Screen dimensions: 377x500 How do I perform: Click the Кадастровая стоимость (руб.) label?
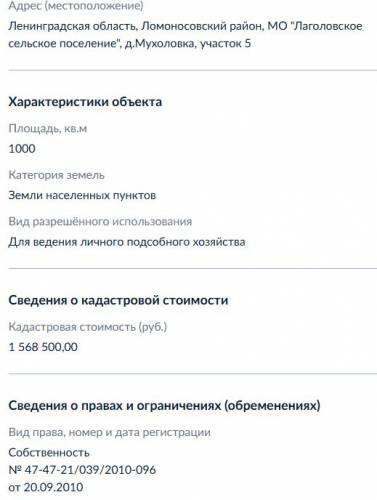tap(88, 327)
